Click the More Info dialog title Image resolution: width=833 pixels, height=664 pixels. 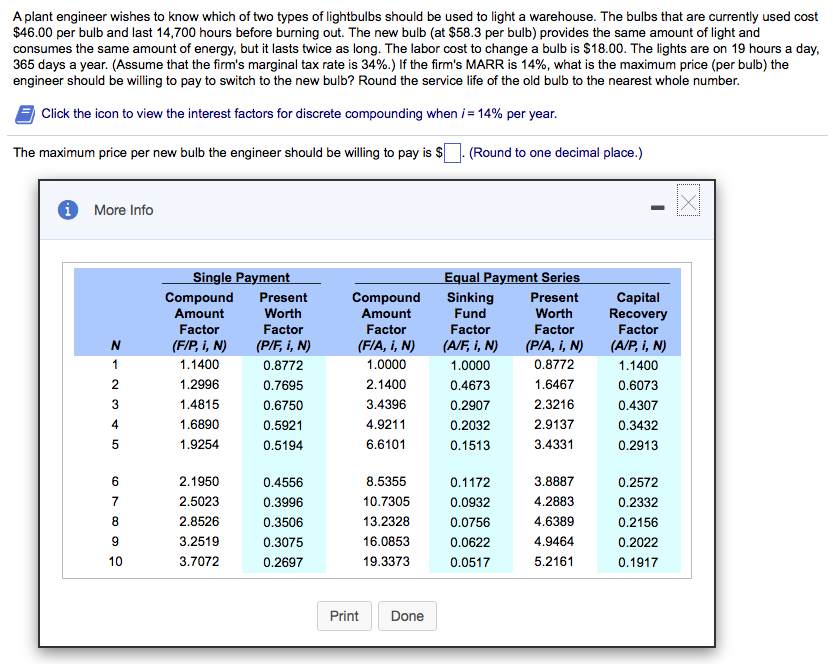point(123,210)
